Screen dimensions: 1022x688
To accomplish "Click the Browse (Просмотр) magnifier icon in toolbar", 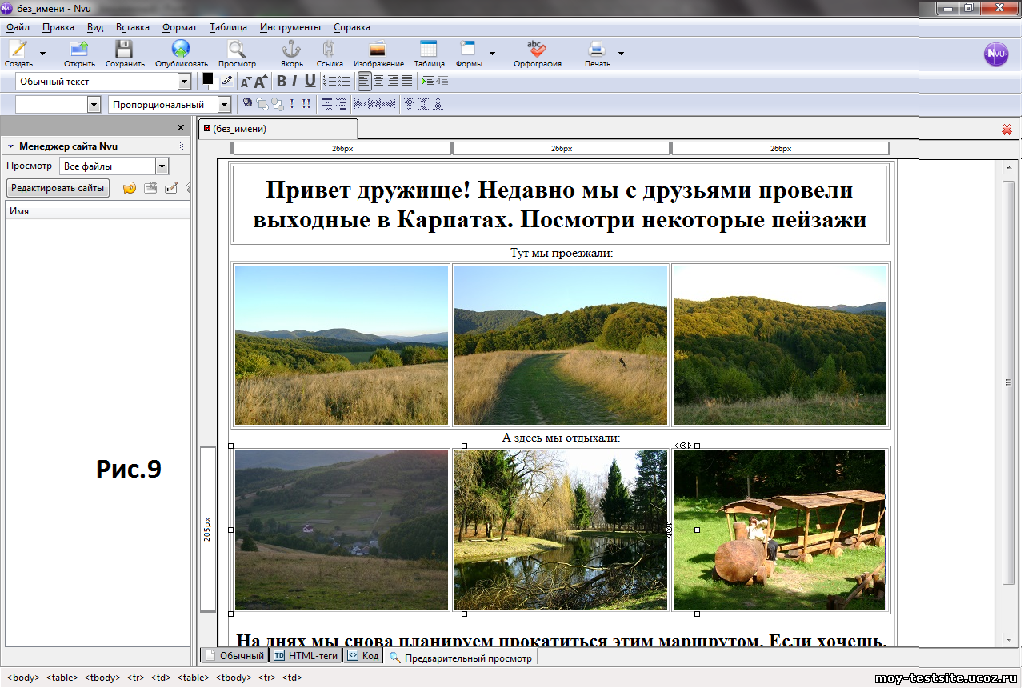I will pyautogui.click(x=236, y=49).
